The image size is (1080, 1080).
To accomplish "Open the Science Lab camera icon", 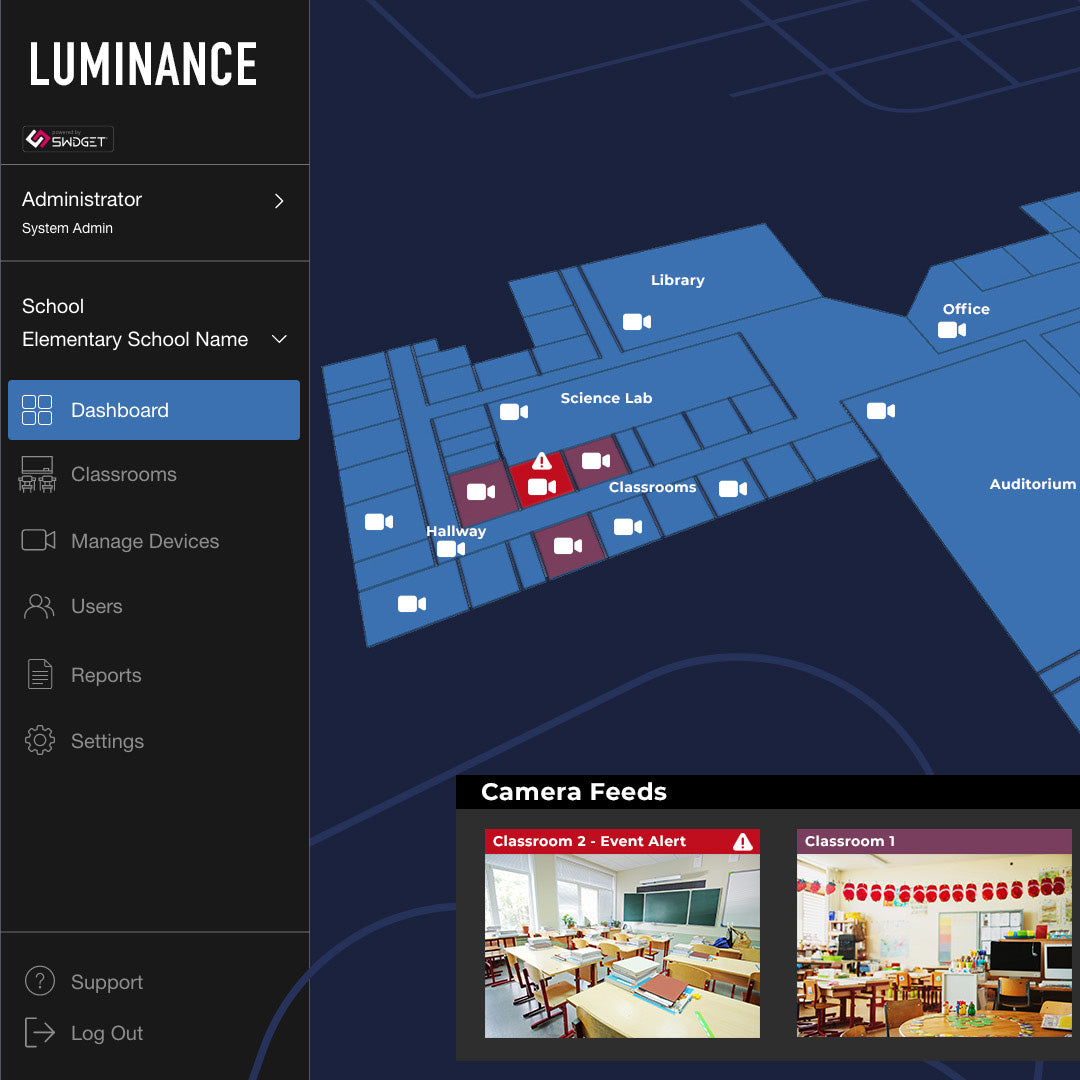I will click(513, 411).
